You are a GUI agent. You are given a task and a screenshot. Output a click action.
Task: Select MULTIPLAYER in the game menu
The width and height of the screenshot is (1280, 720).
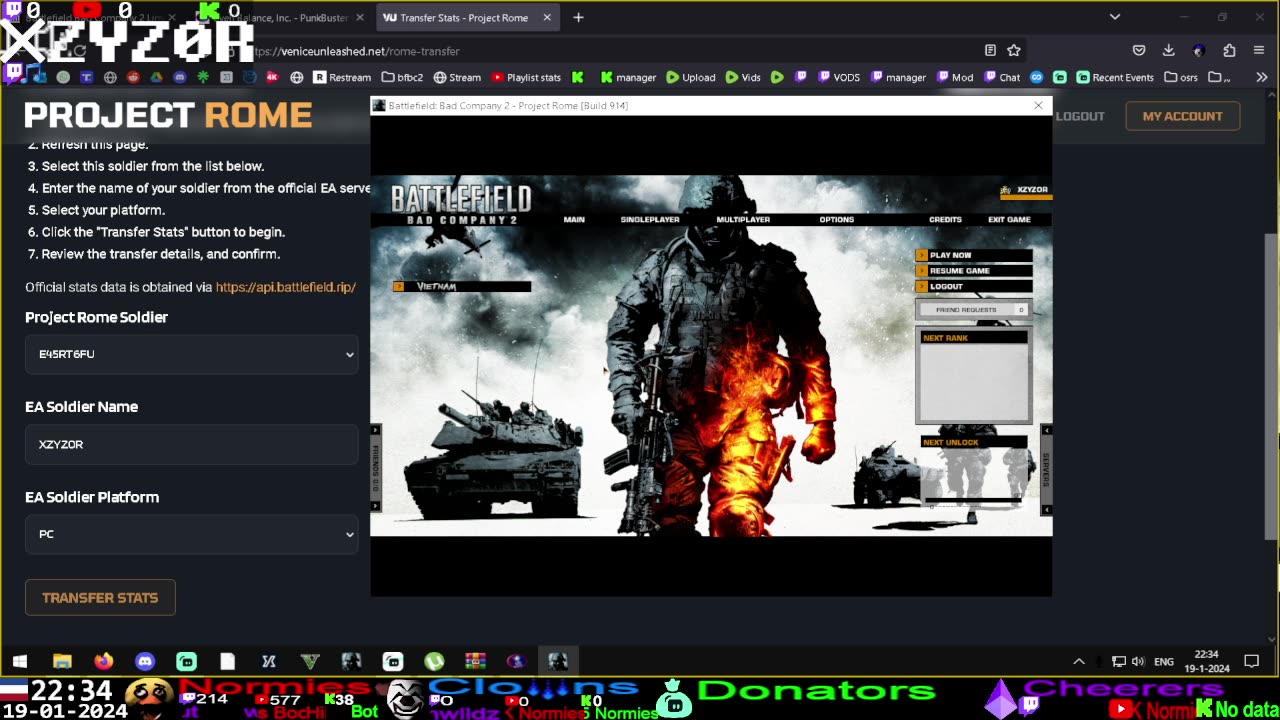click(743, 219)
